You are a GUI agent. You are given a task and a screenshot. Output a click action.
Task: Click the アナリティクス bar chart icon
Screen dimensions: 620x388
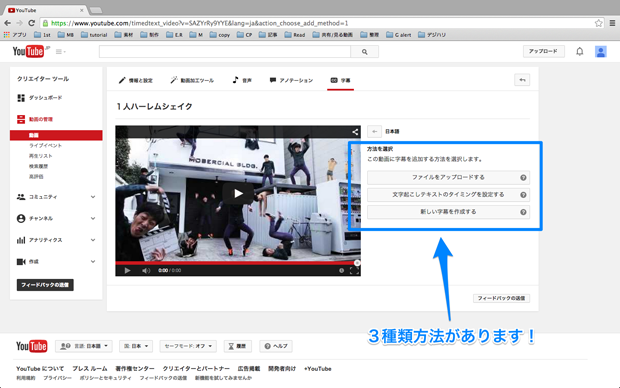tap(21, 240)
